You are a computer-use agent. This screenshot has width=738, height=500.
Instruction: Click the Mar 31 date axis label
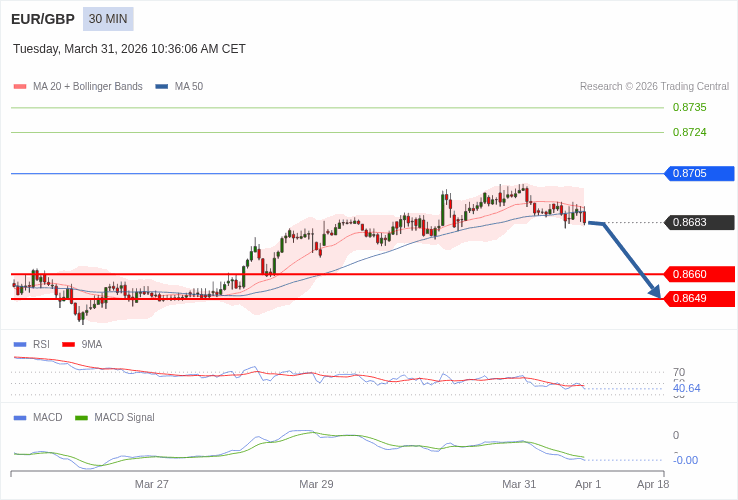pos(519,484)
